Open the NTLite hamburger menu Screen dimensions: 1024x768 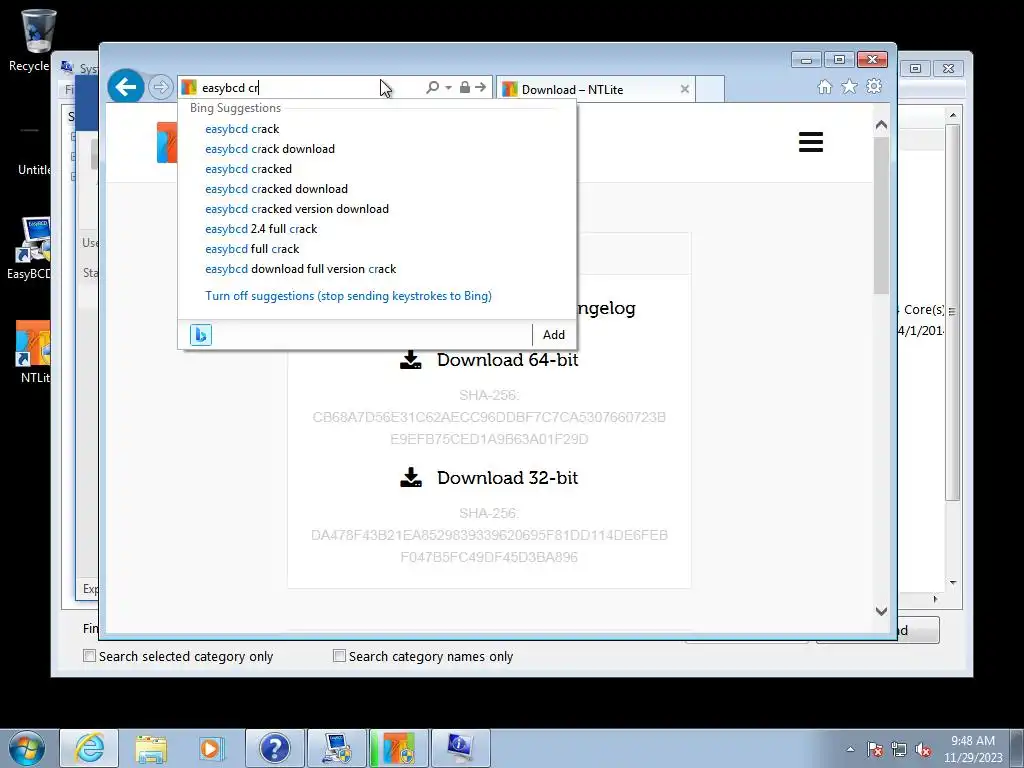pyautogui.click(x=810, y=142)
